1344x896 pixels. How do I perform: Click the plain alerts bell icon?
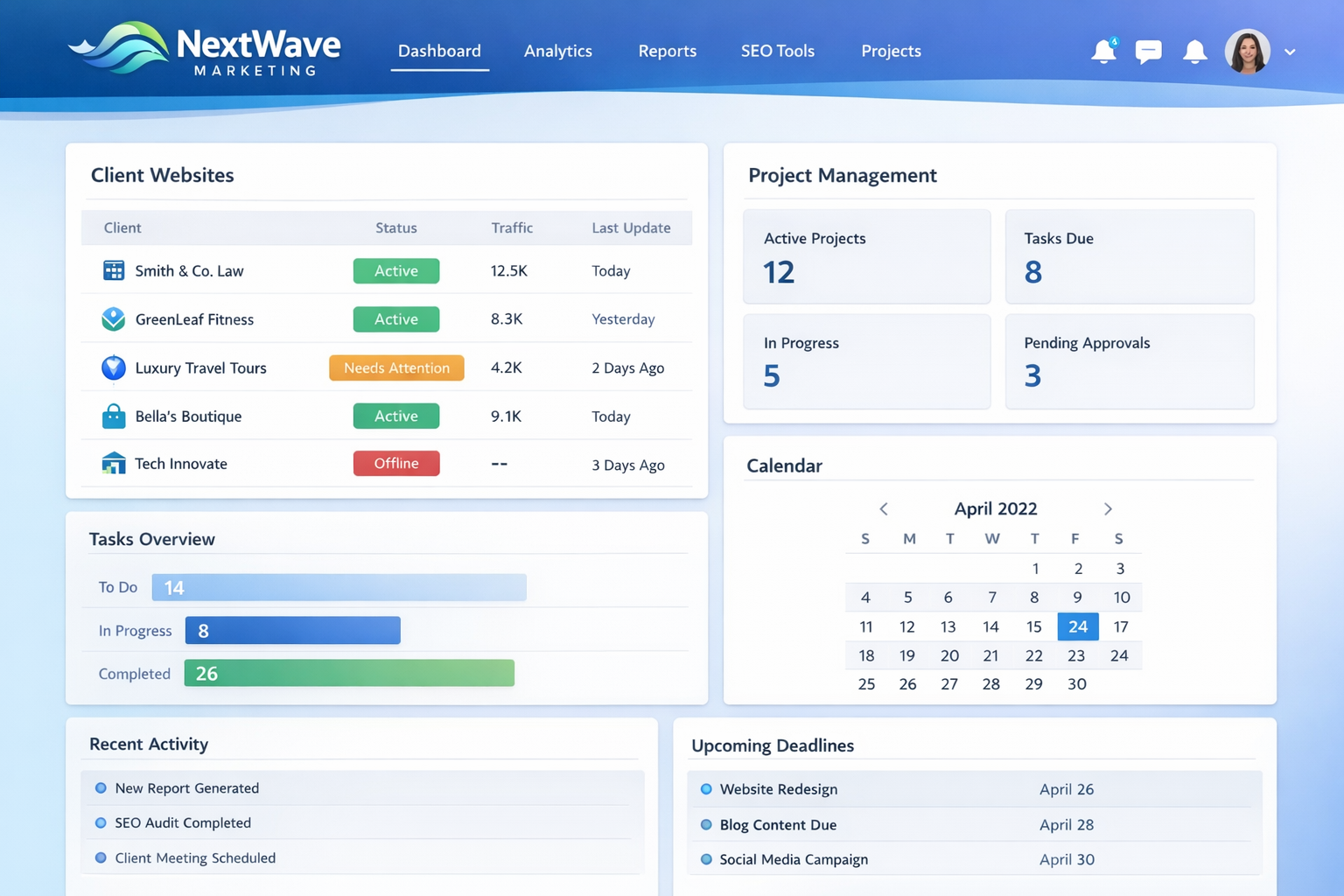coord(1194,52)
